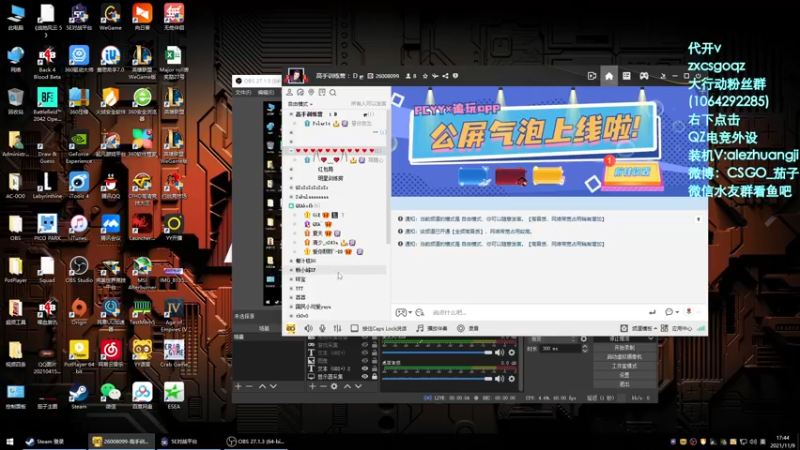Click 开始录制 in OBS controls
800x450 pixels.
[624, 347]
